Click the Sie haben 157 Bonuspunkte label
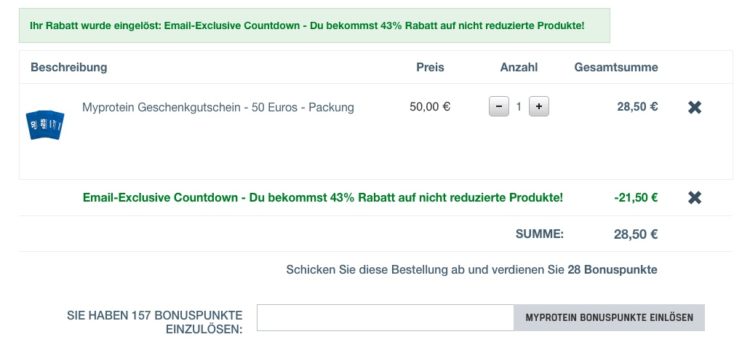This screenshot has height=361, width=750. [x=154, y=322]
